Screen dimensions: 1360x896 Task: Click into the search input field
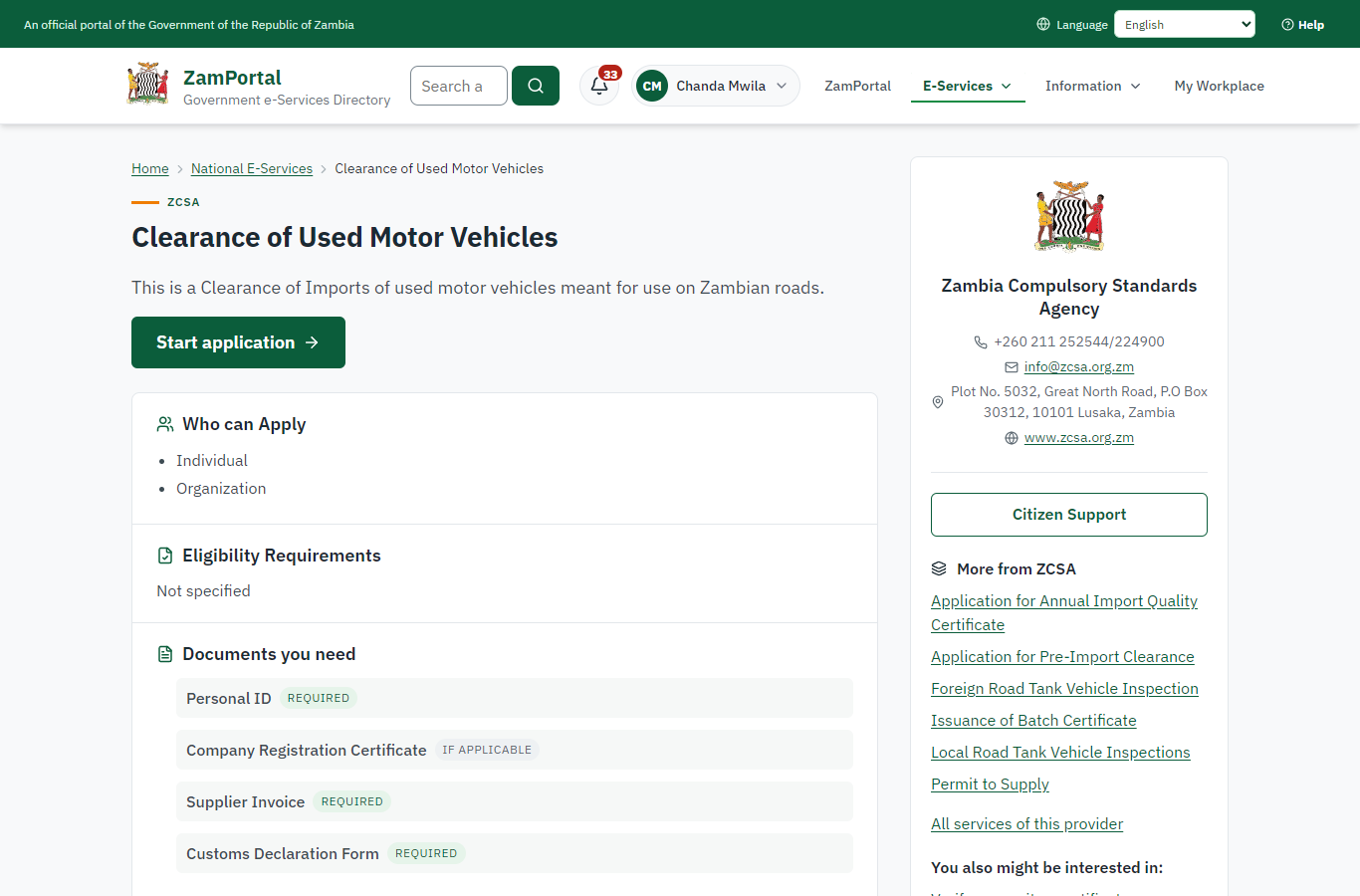(459, 86)
